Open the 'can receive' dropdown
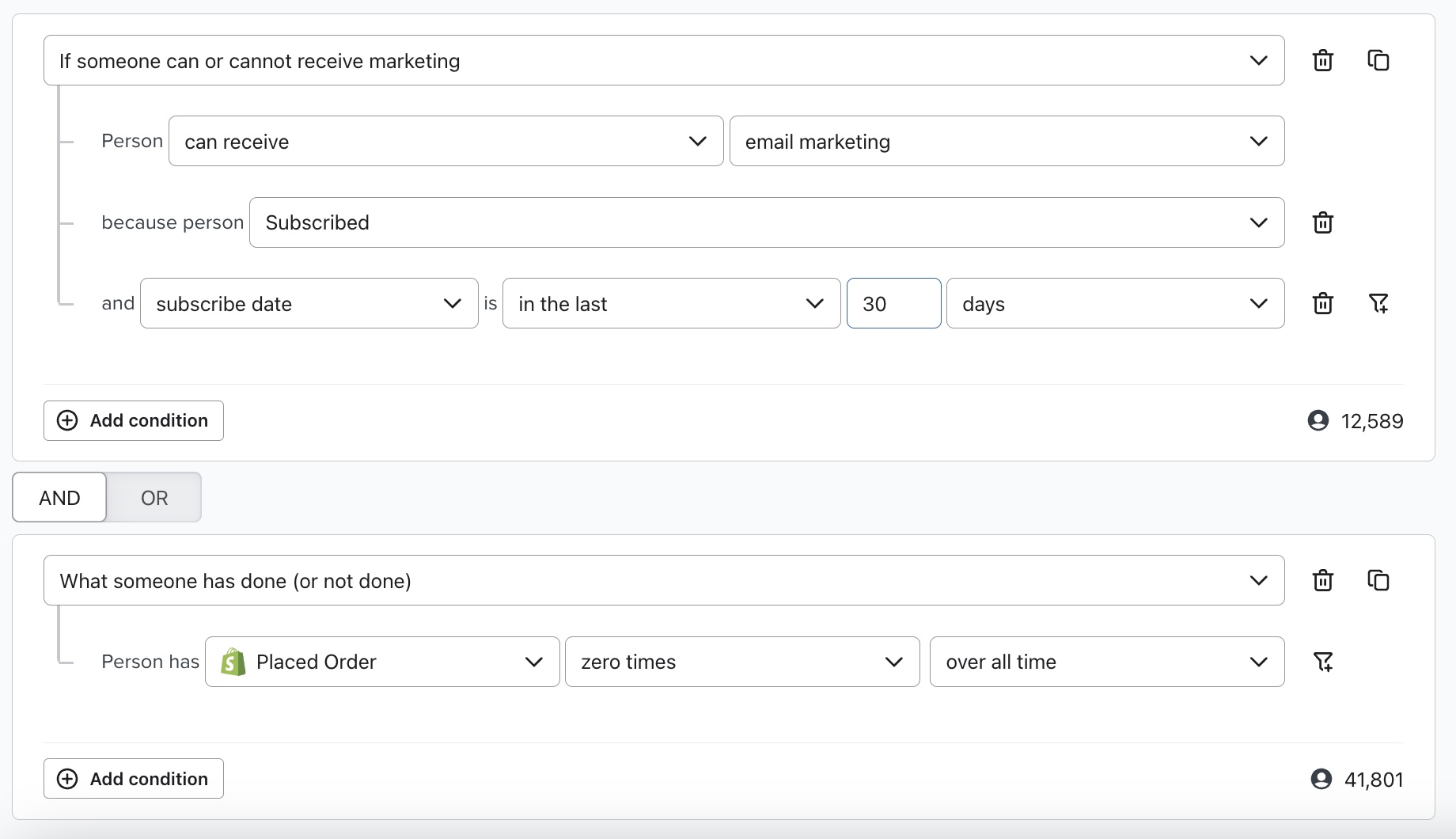1456x839 pixels. coord(446,142)
